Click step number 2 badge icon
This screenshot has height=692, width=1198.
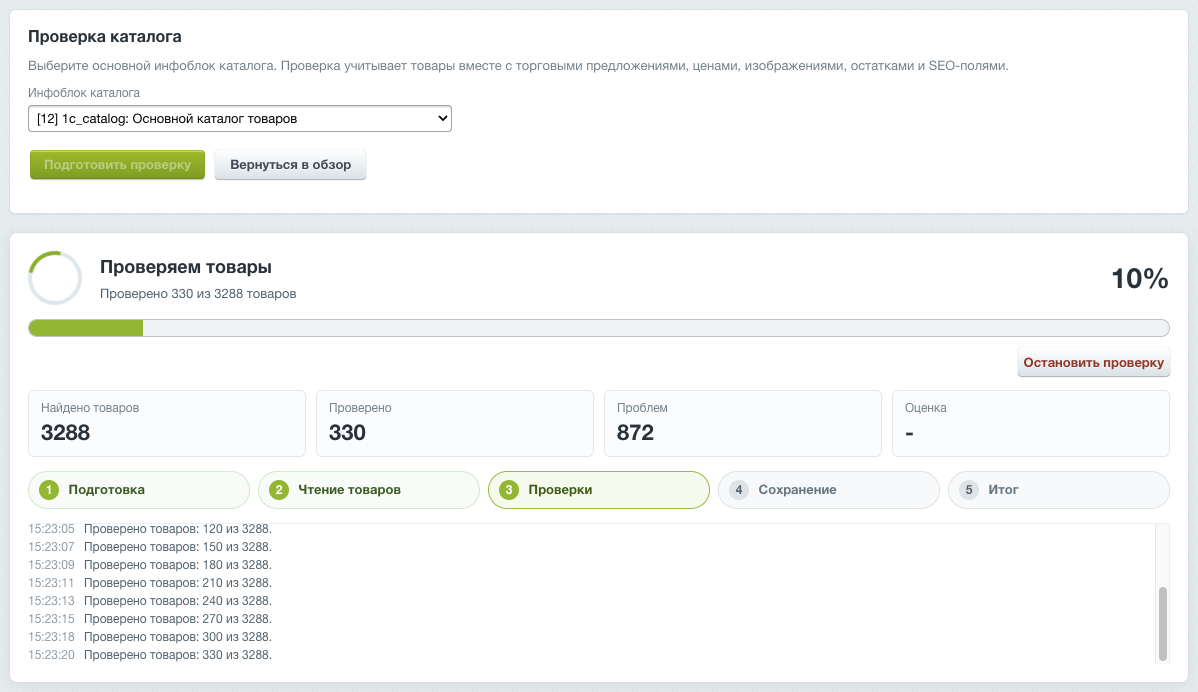[x=279, y=490]
